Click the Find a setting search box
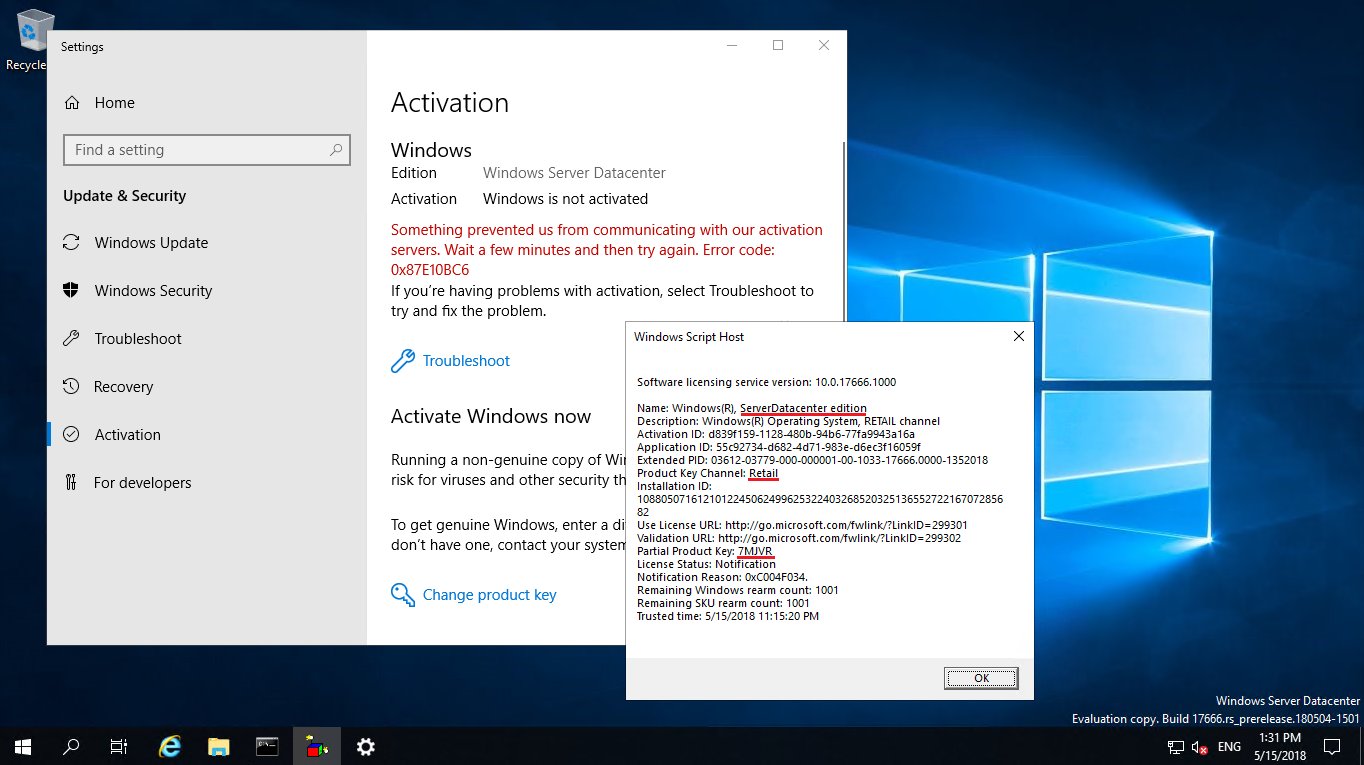This screenshot has height=765, width=1364. [206, 149]
